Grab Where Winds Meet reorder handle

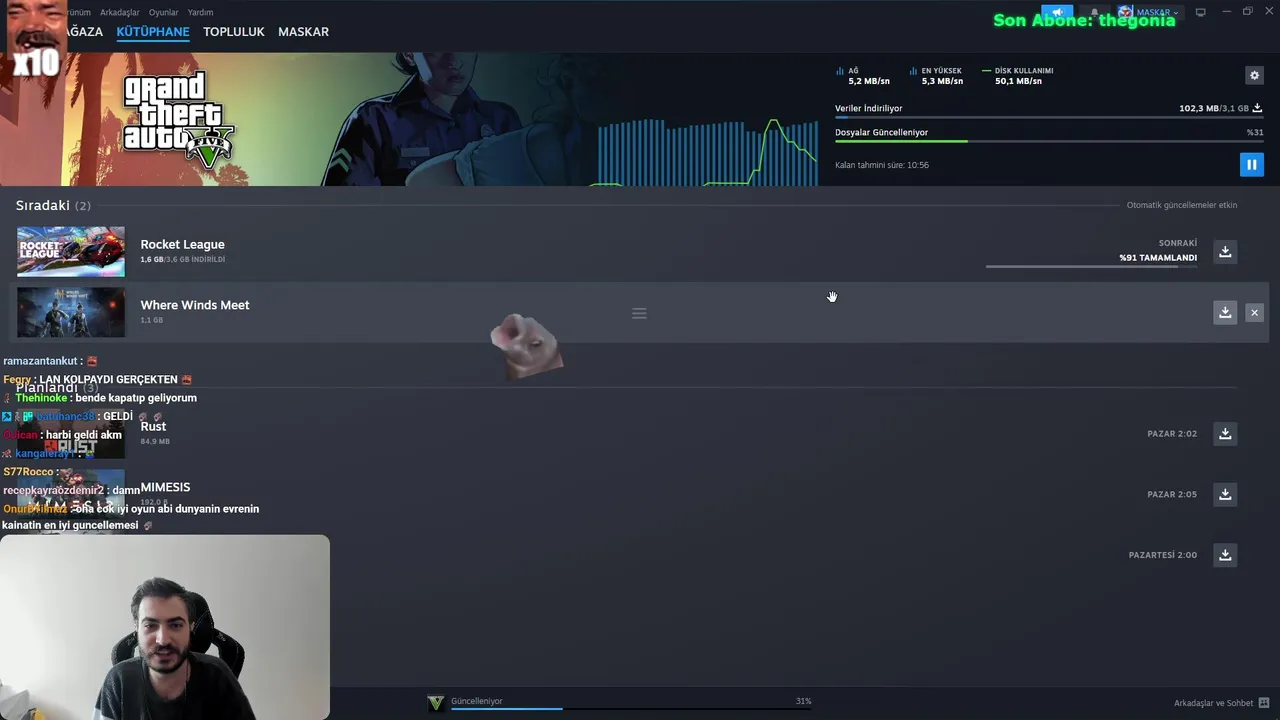639,313
